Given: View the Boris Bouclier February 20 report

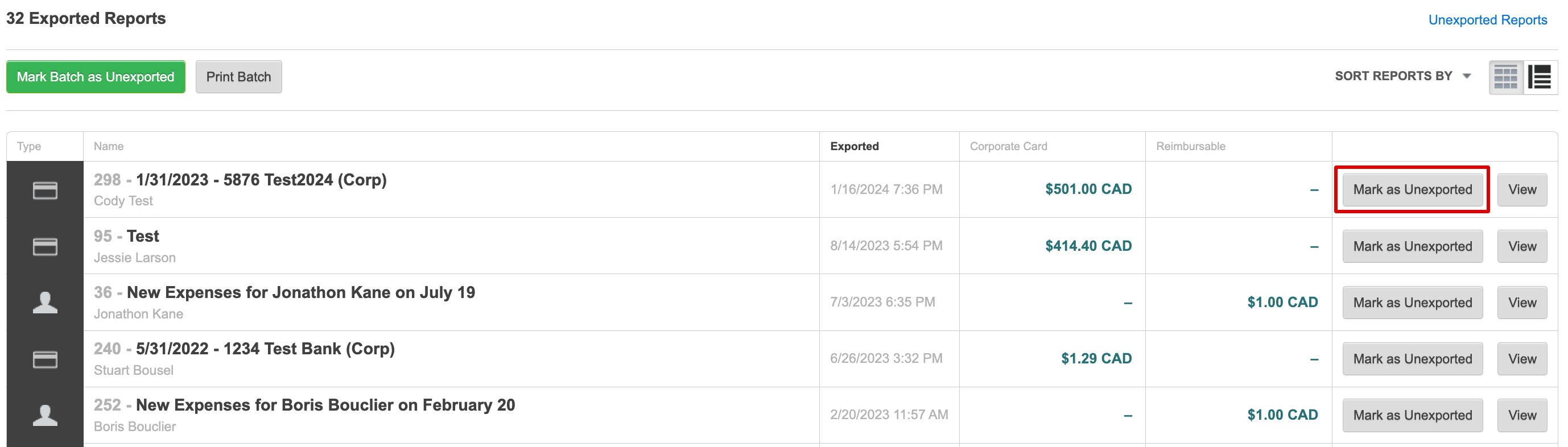Looking at the screenshot, I should (x=1522, y=415).
